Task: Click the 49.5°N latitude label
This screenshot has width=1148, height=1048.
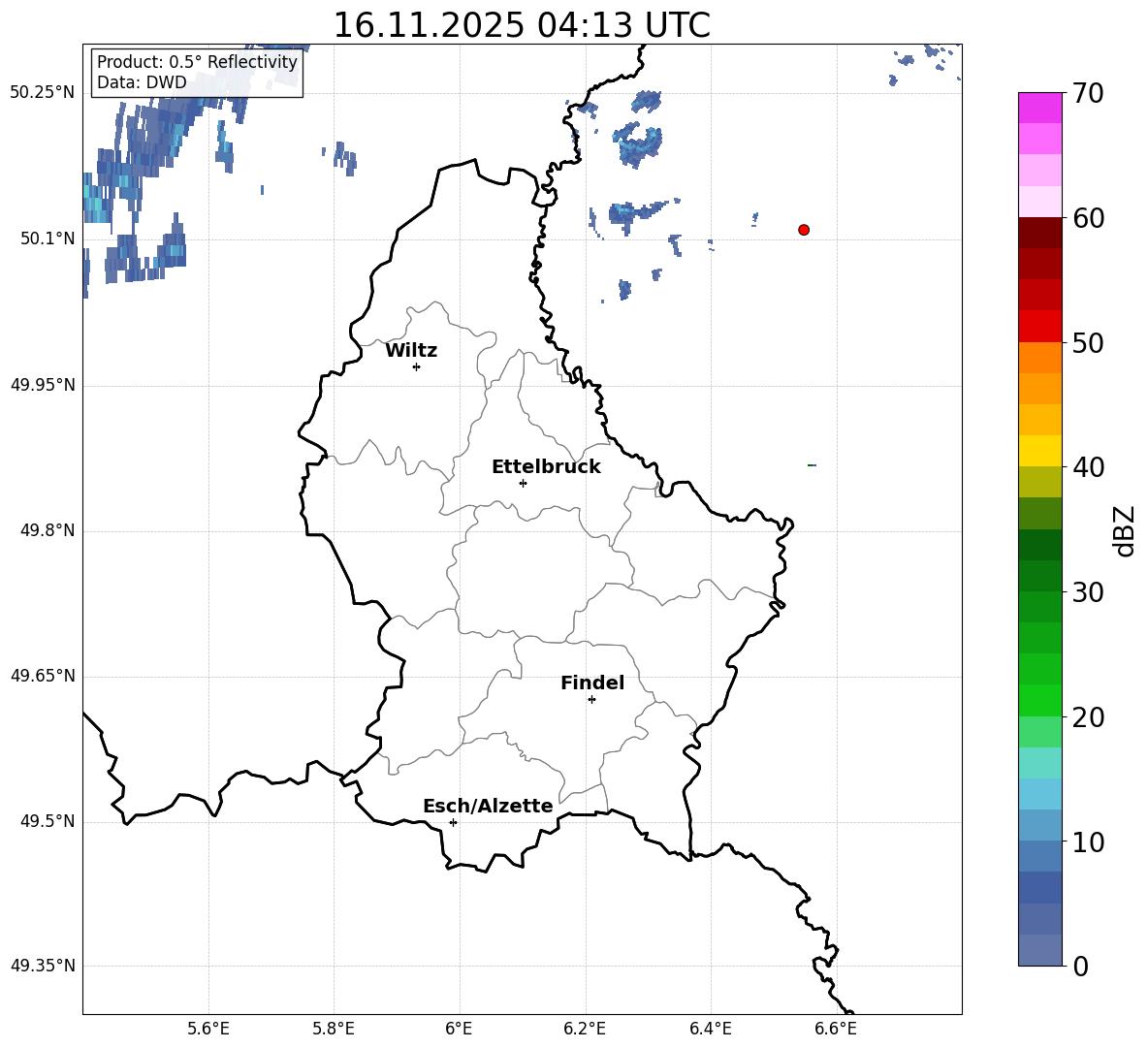Action: (47, 821)
